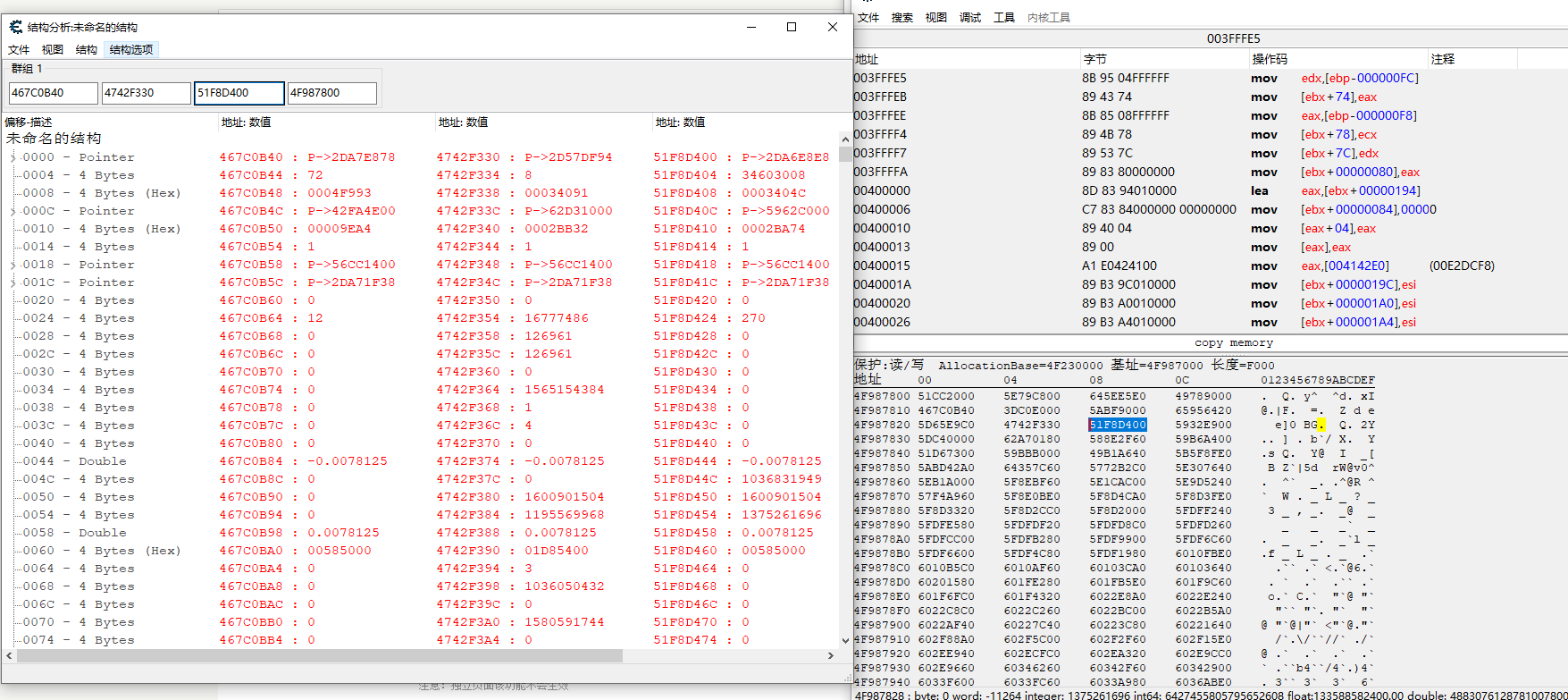Click the copy memory label bar
This screenshot has height=700, width=1568.
point(1211,343)
